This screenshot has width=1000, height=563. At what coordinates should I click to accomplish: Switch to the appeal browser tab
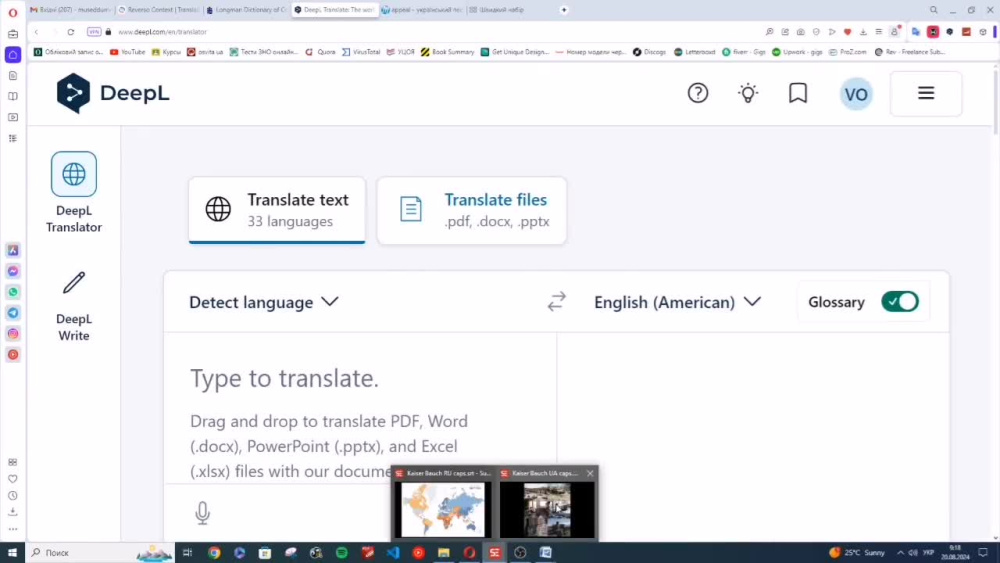tap(422, 10)
